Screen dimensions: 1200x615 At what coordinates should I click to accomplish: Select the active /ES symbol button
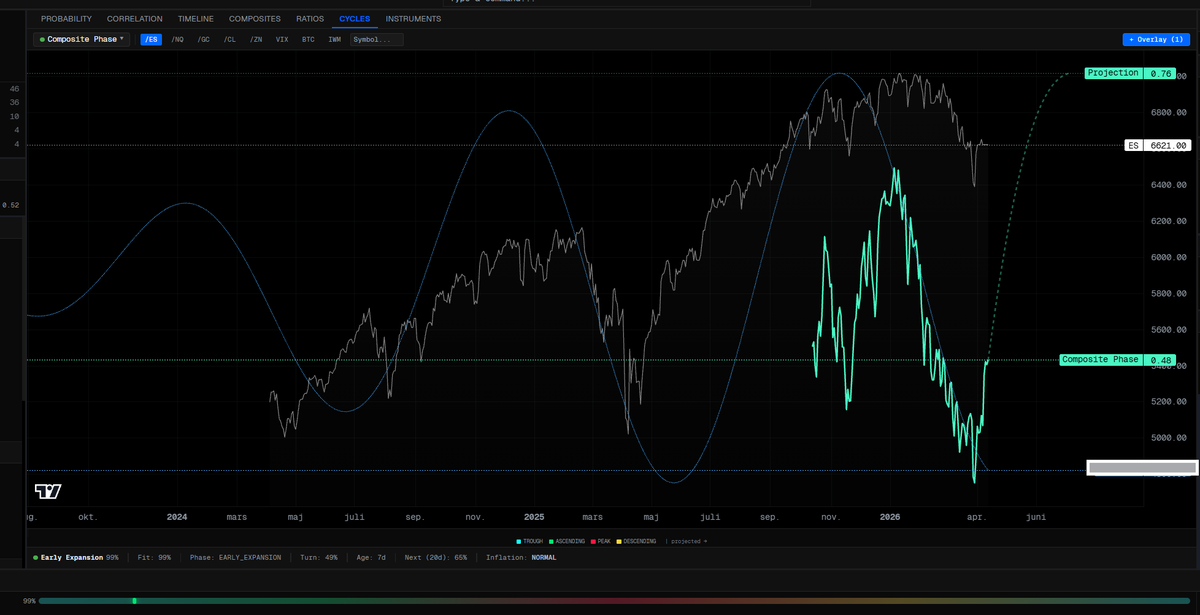pyautogui.click(x=151, y=39)
